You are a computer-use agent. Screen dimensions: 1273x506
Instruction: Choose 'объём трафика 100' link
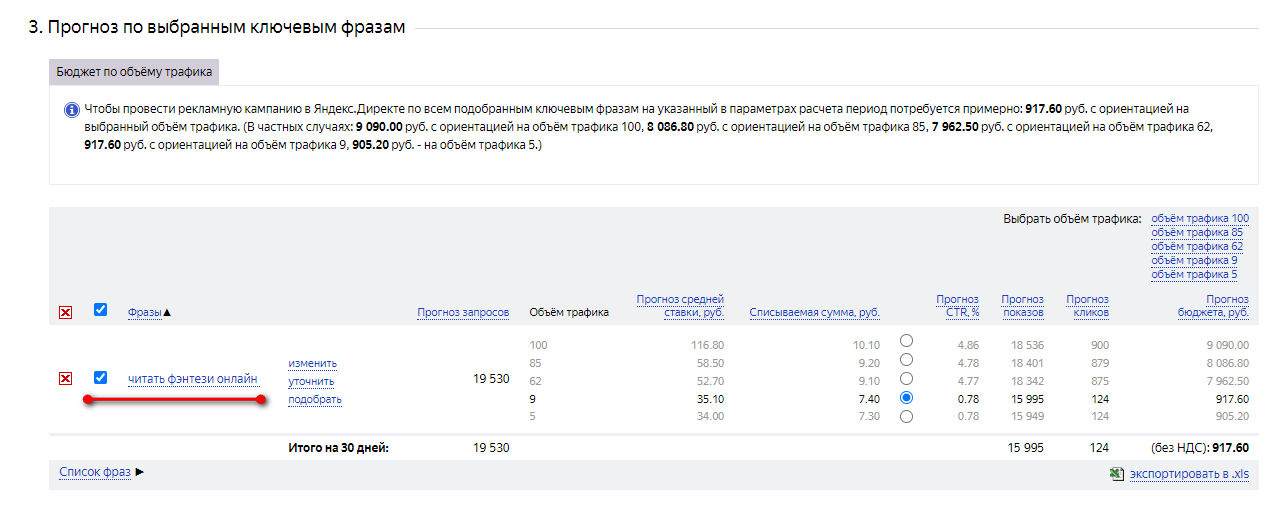pos(1200,218)
